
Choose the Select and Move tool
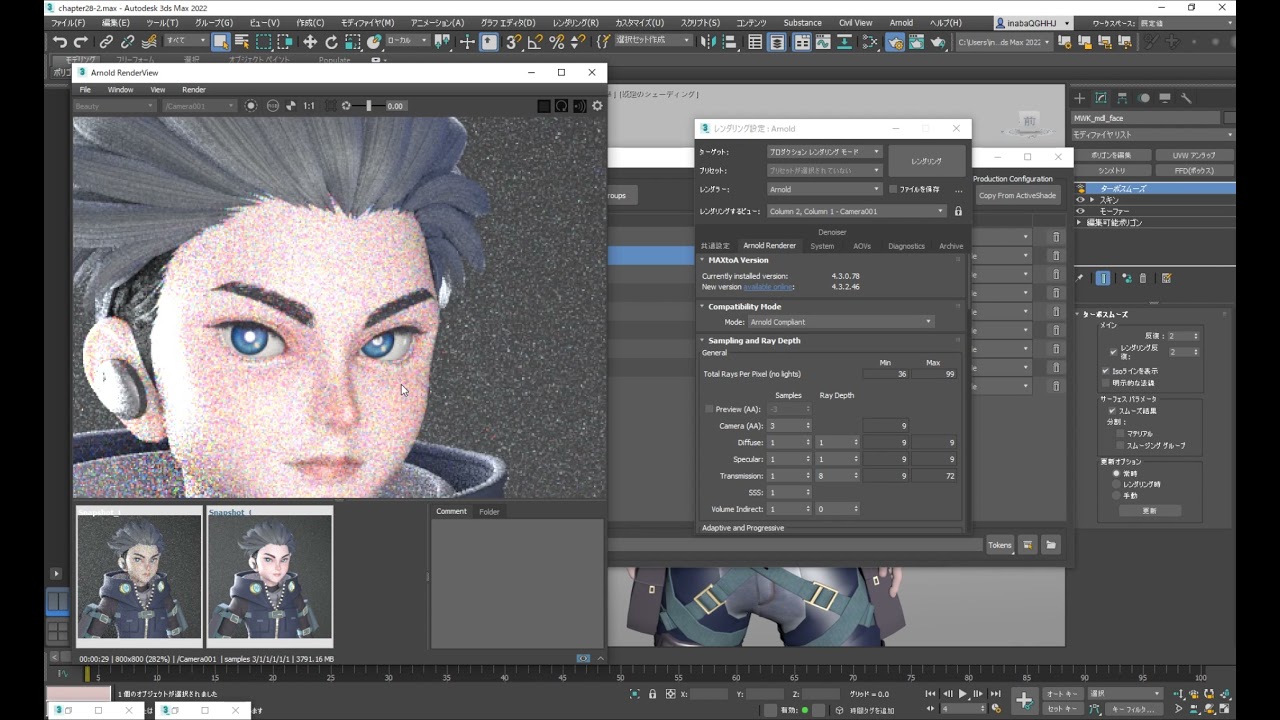pos(310,42)
